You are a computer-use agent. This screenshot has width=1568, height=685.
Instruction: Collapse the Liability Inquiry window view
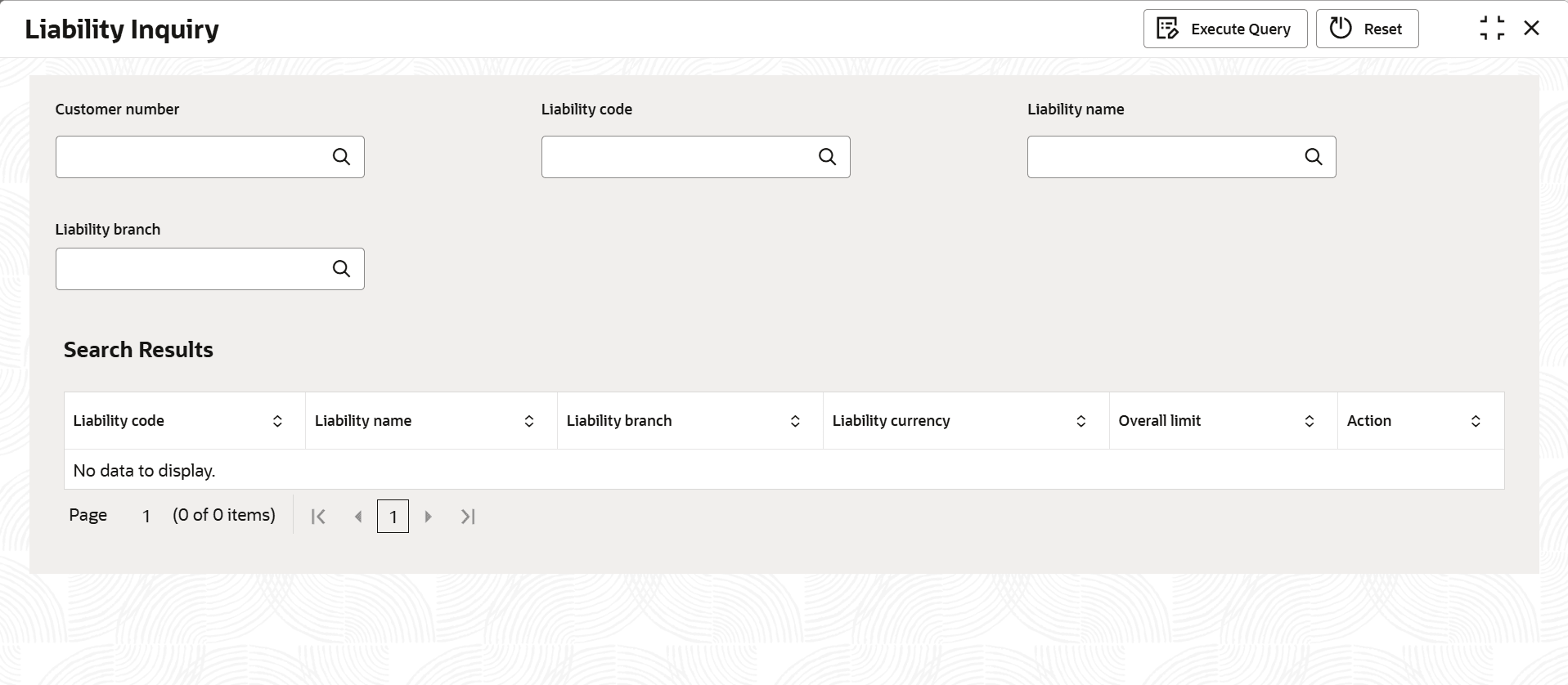1492,29
